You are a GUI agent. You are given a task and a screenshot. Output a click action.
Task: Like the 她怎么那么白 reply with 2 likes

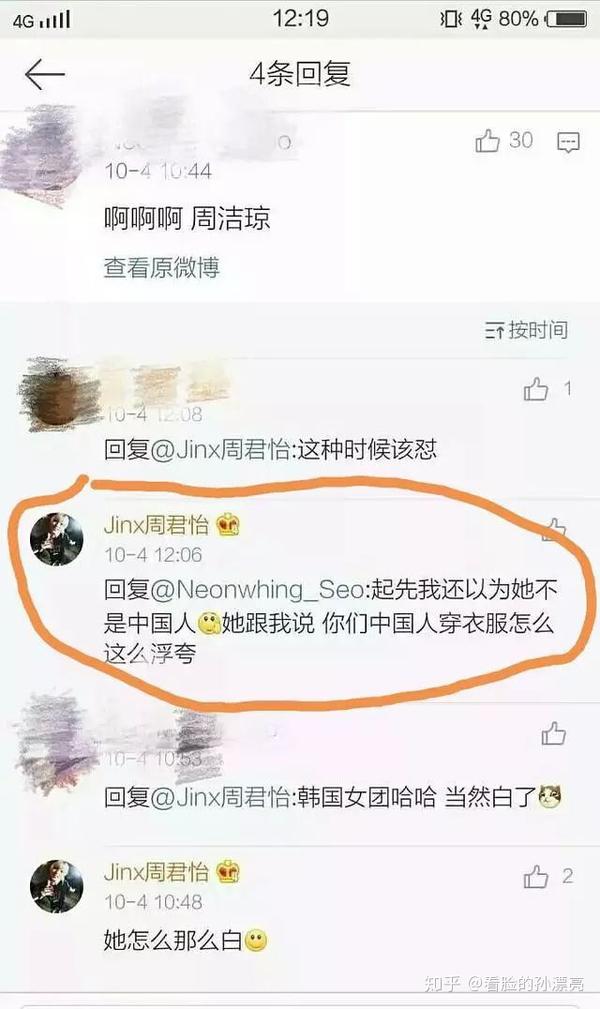coord(536,876)
